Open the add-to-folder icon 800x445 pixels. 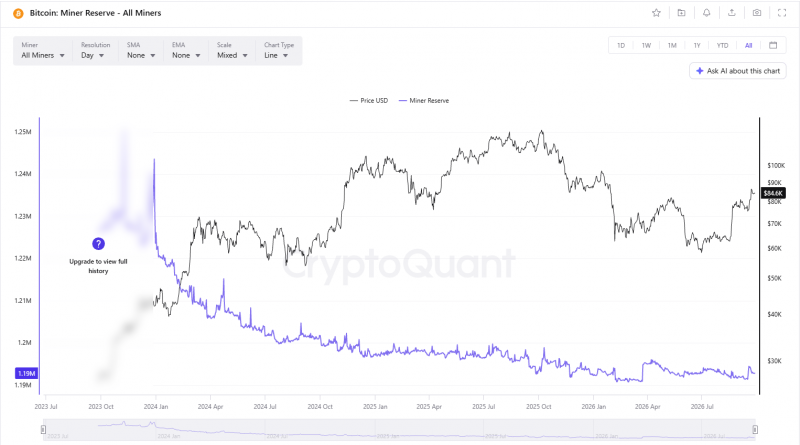click(681, 13)
